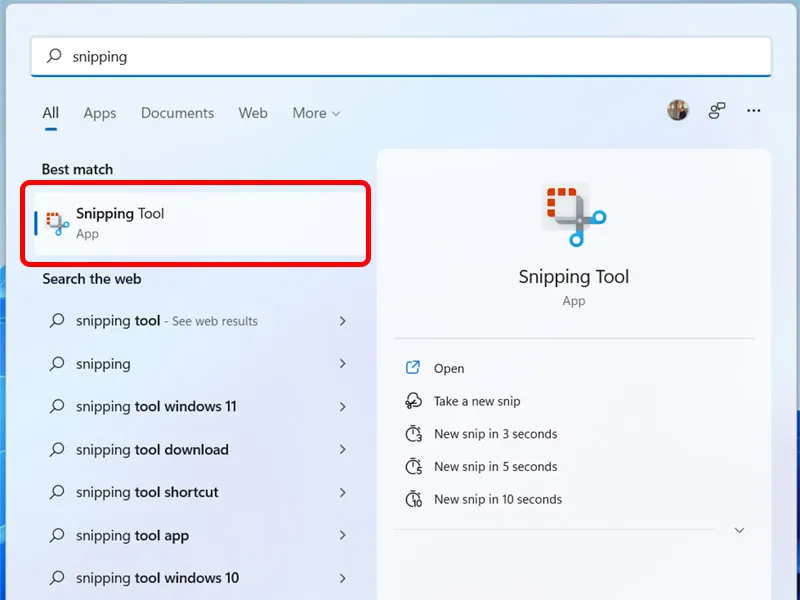Expand arrow beside 'snipping tool shortcut'
This screenshot has width=800, height=600.
343,492
